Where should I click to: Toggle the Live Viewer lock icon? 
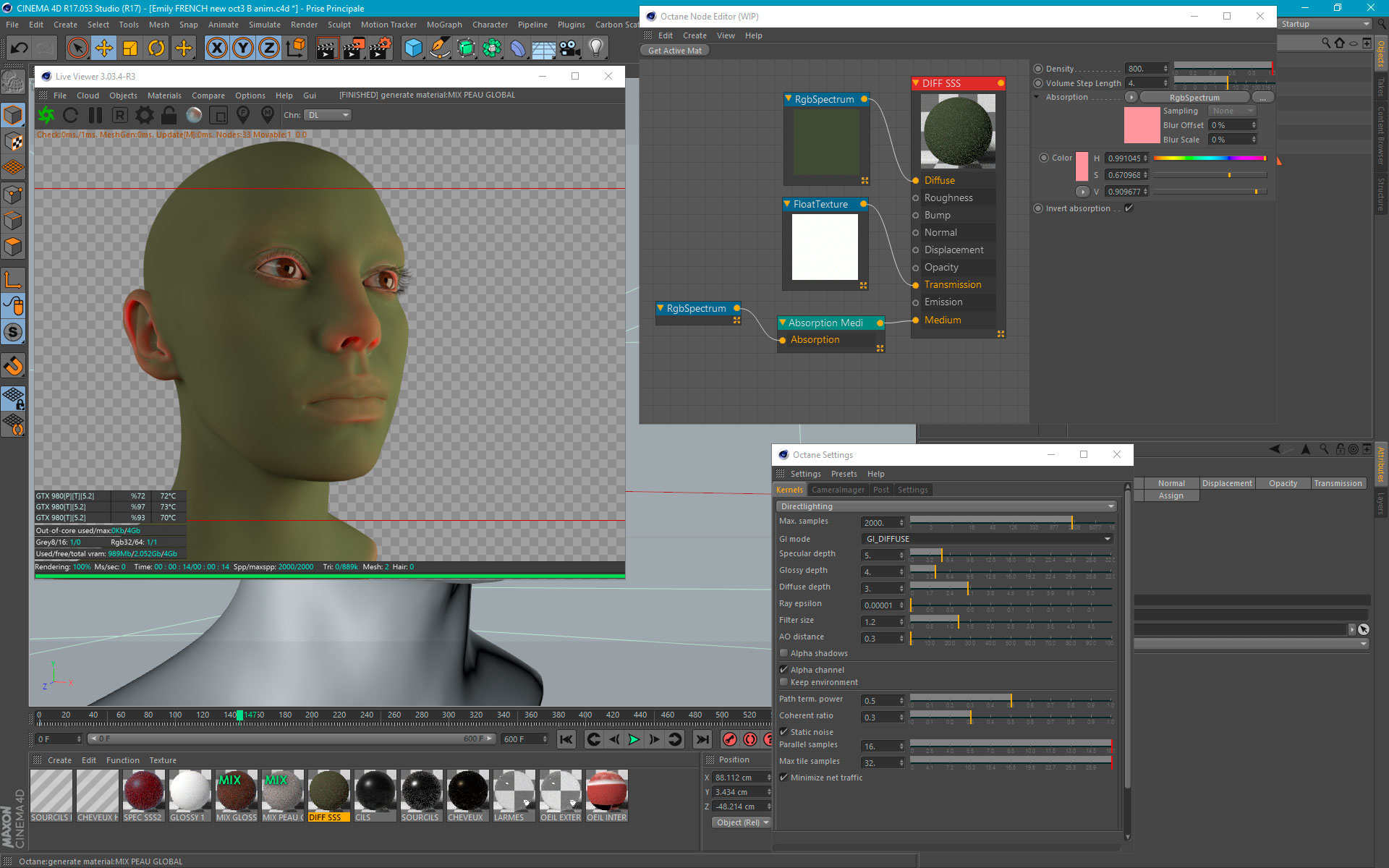coord(169,115)
